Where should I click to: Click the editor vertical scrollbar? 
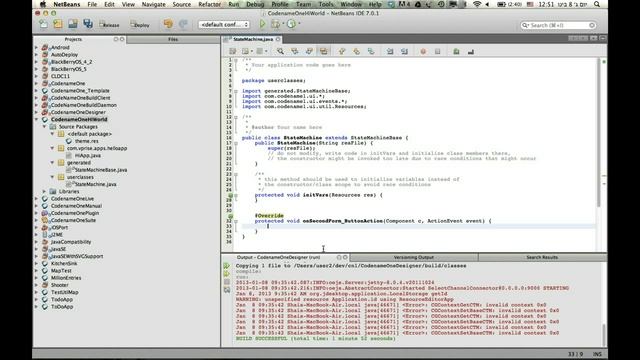pos(598,132)
